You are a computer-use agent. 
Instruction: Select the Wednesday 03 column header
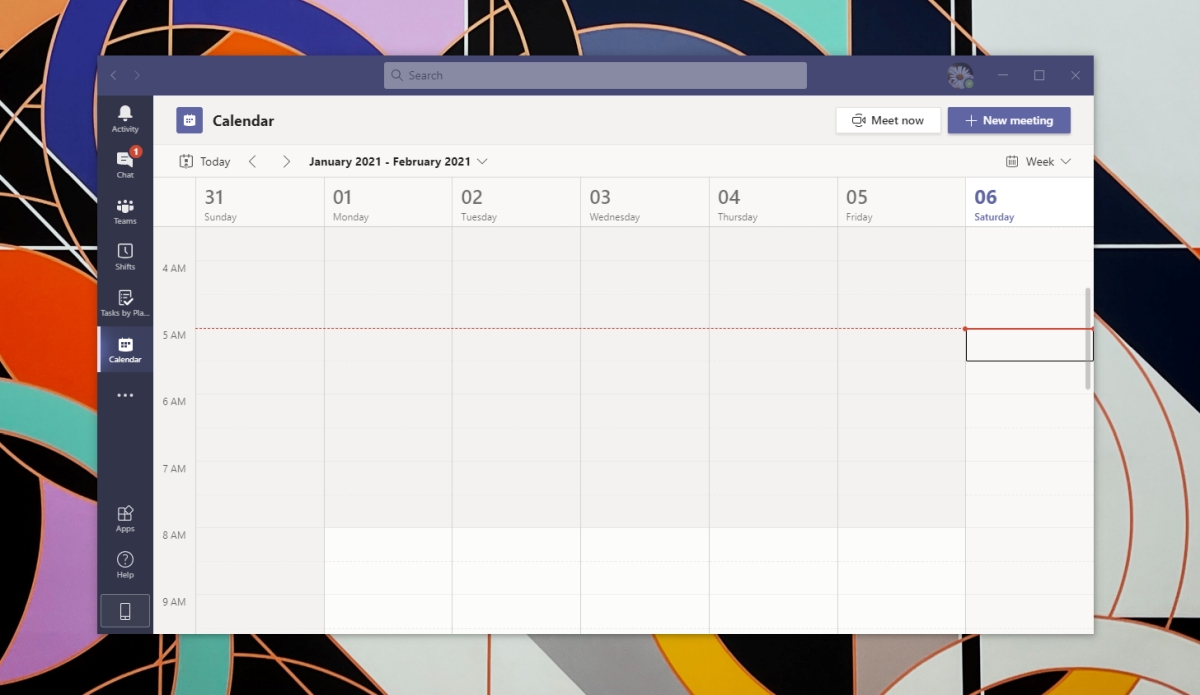click(645, 203)
